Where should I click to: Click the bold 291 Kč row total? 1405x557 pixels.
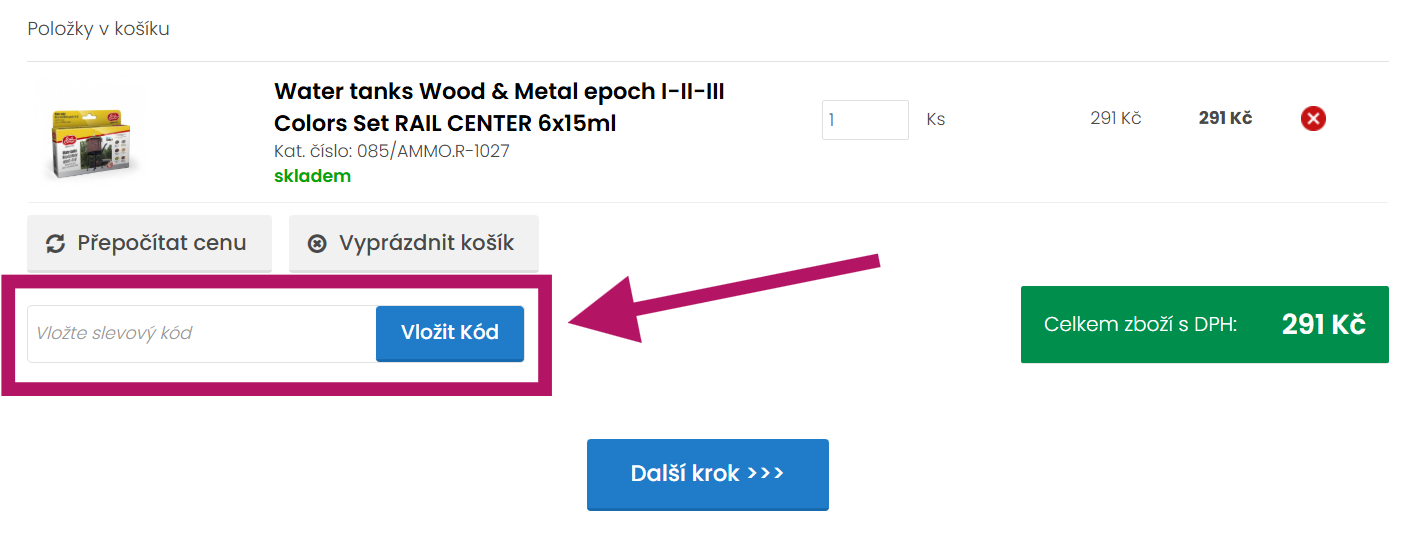[x=1225, y=118]
